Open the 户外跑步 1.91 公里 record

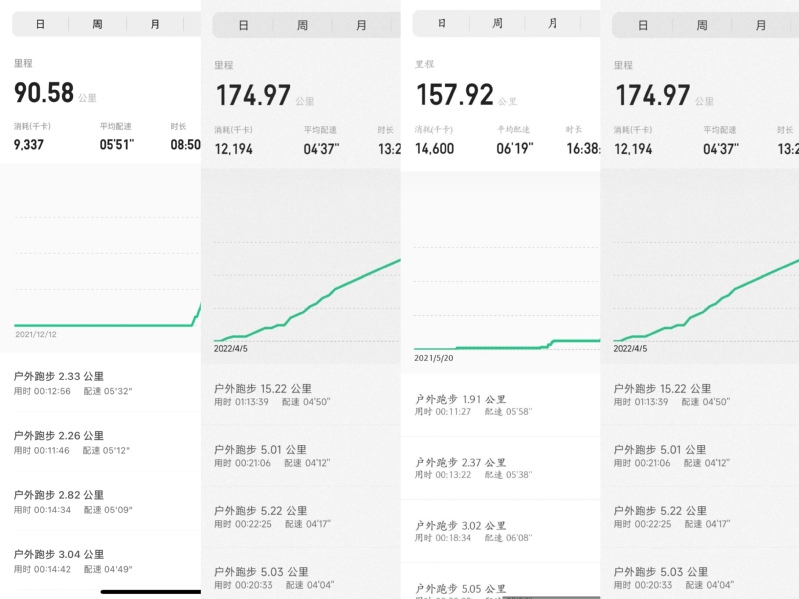point(500,405)
